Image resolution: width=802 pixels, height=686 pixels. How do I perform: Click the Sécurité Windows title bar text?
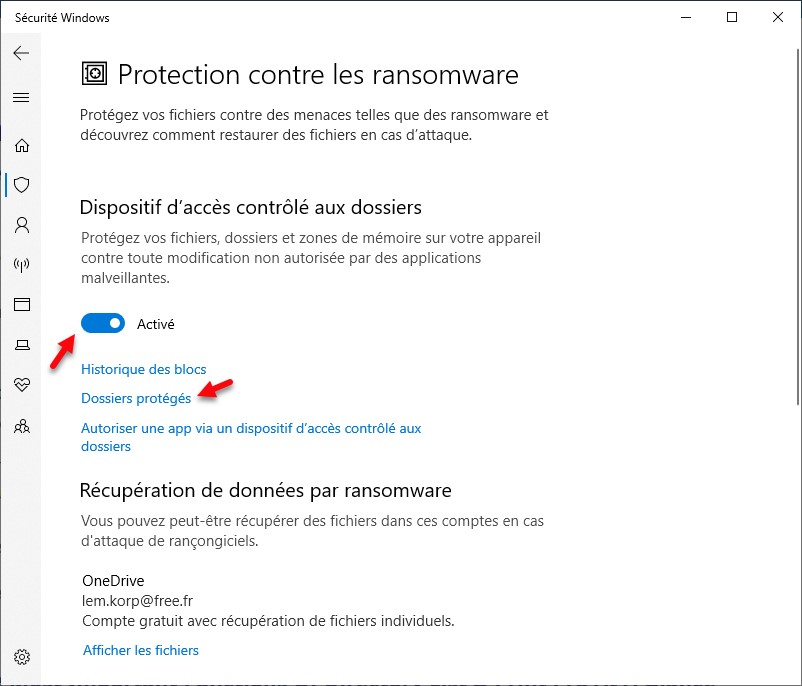pos(62,18)
